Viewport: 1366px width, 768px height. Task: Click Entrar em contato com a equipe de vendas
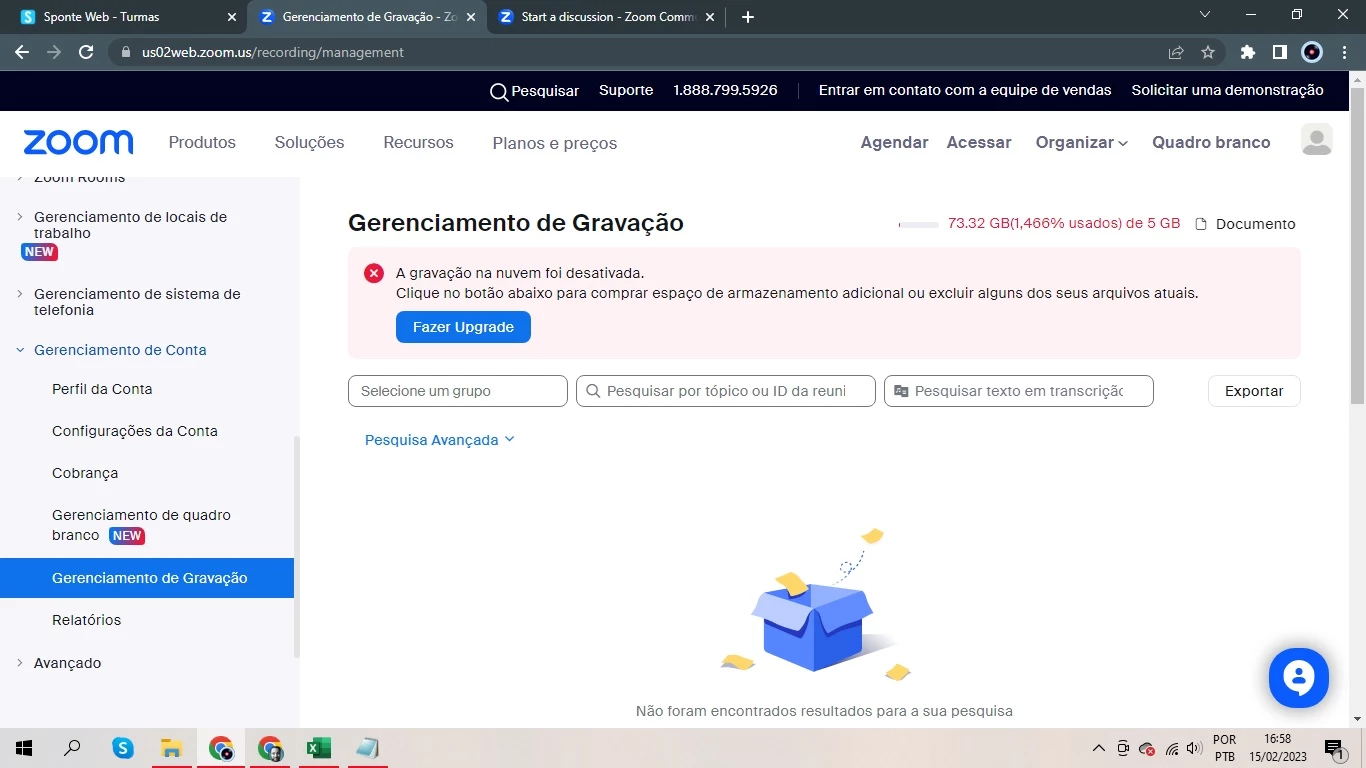click(x=965, y=90)
